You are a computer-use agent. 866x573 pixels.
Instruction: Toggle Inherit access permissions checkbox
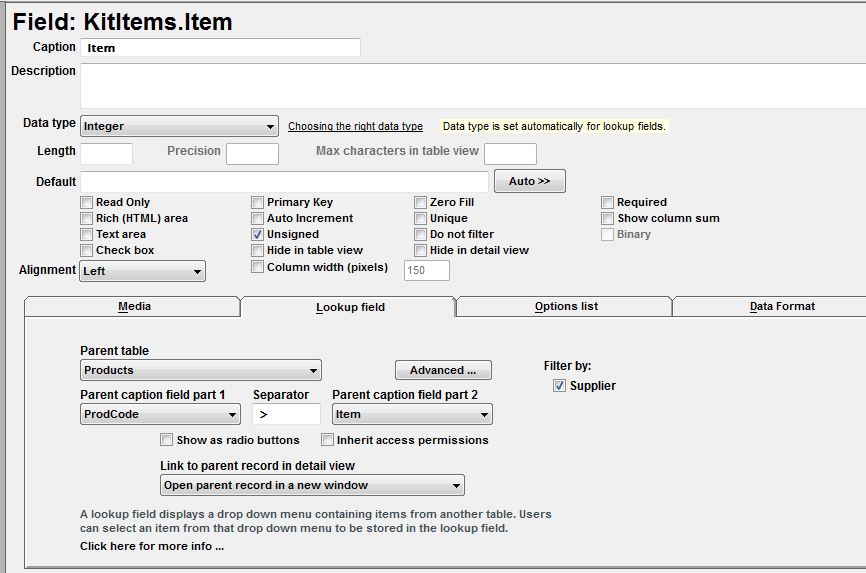[x=328, y=440]
